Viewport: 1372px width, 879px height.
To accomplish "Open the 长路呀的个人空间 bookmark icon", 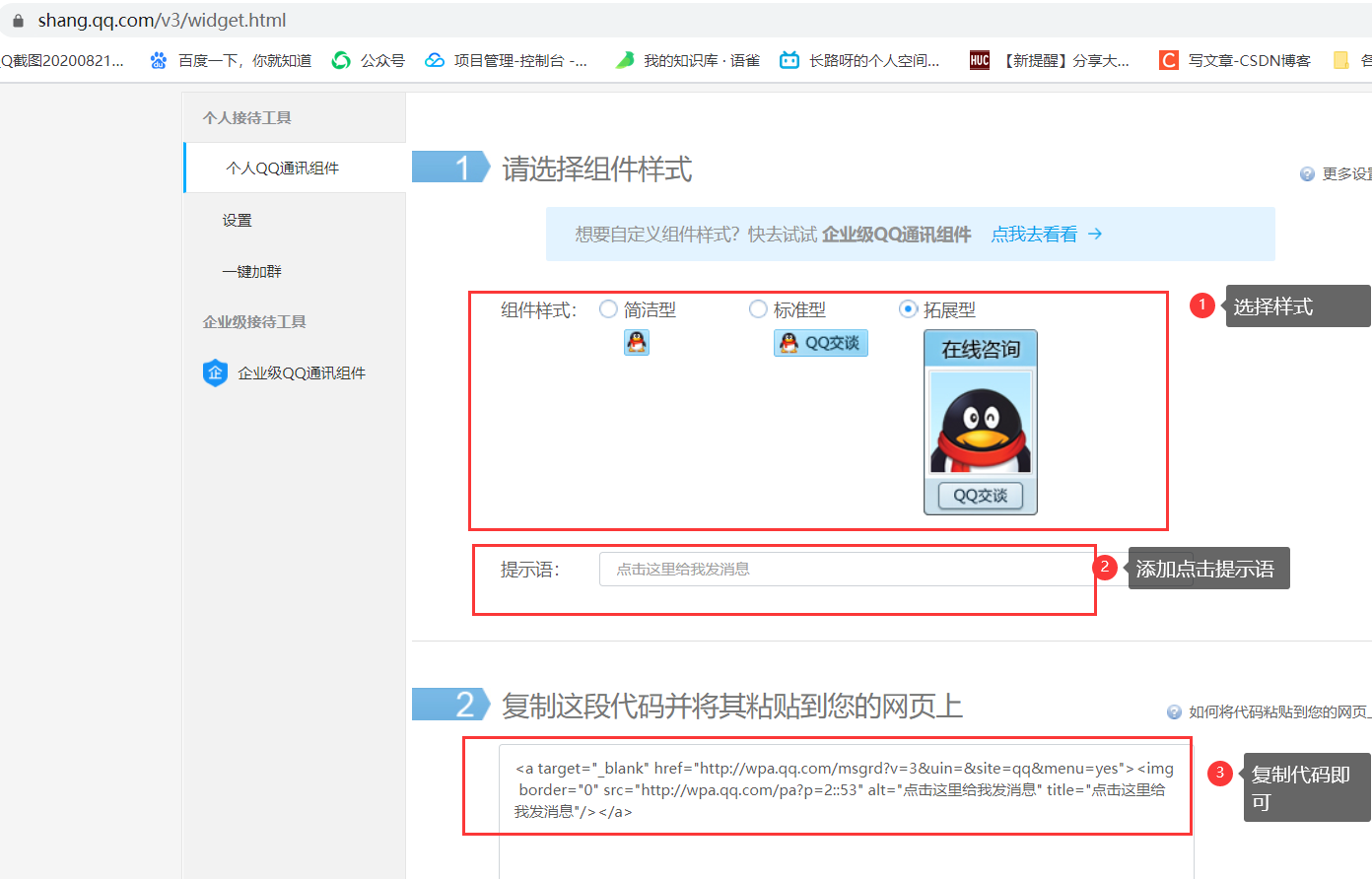I will pos(789,60).
